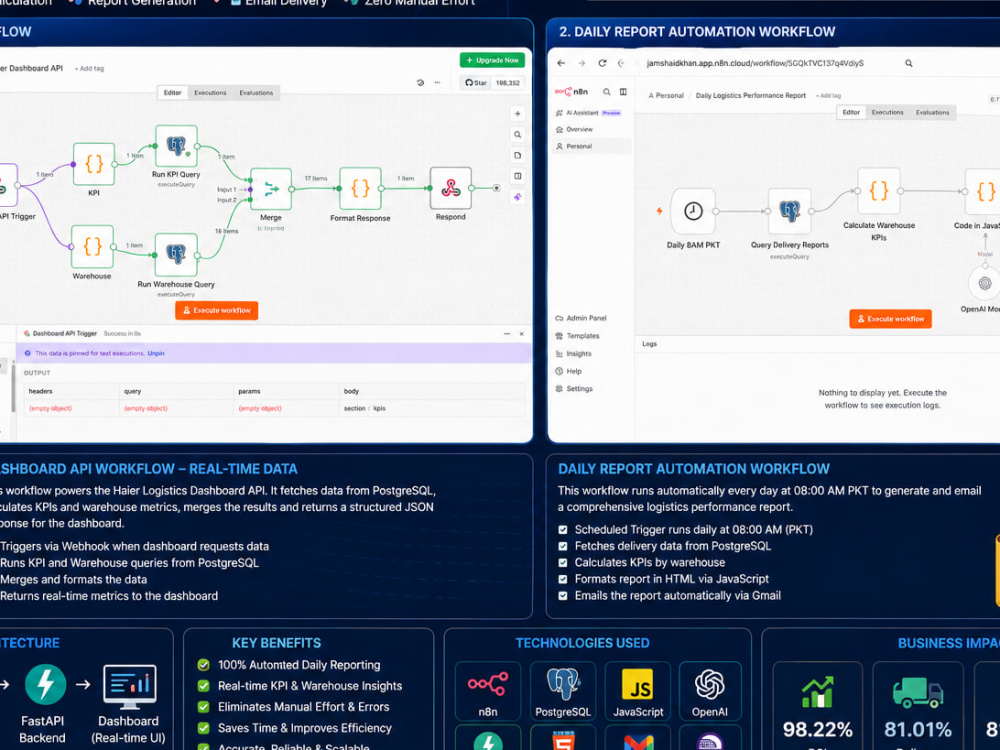Select the Warehouse code node
The height and width of the screenshot is (750, 1000).
coord(92,246)
